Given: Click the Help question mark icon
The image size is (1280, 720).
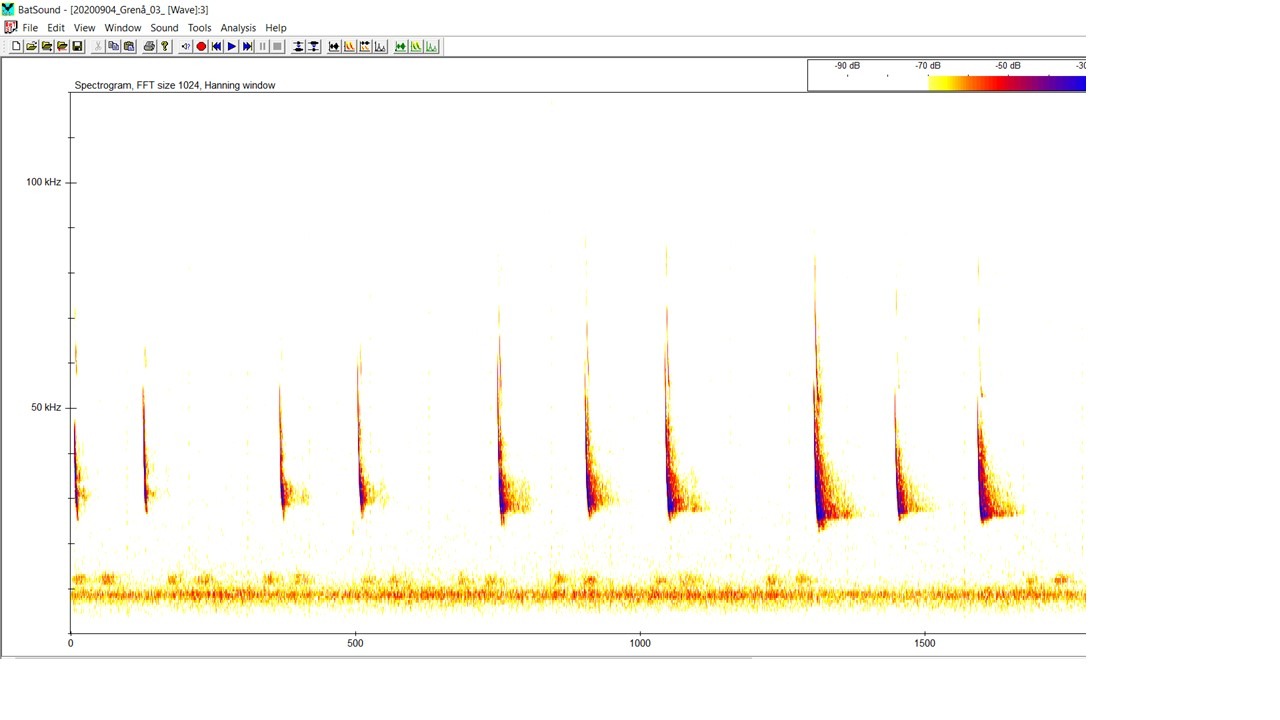Looking at the screenshot, I should pyautogui.click(x=165, y=47).
